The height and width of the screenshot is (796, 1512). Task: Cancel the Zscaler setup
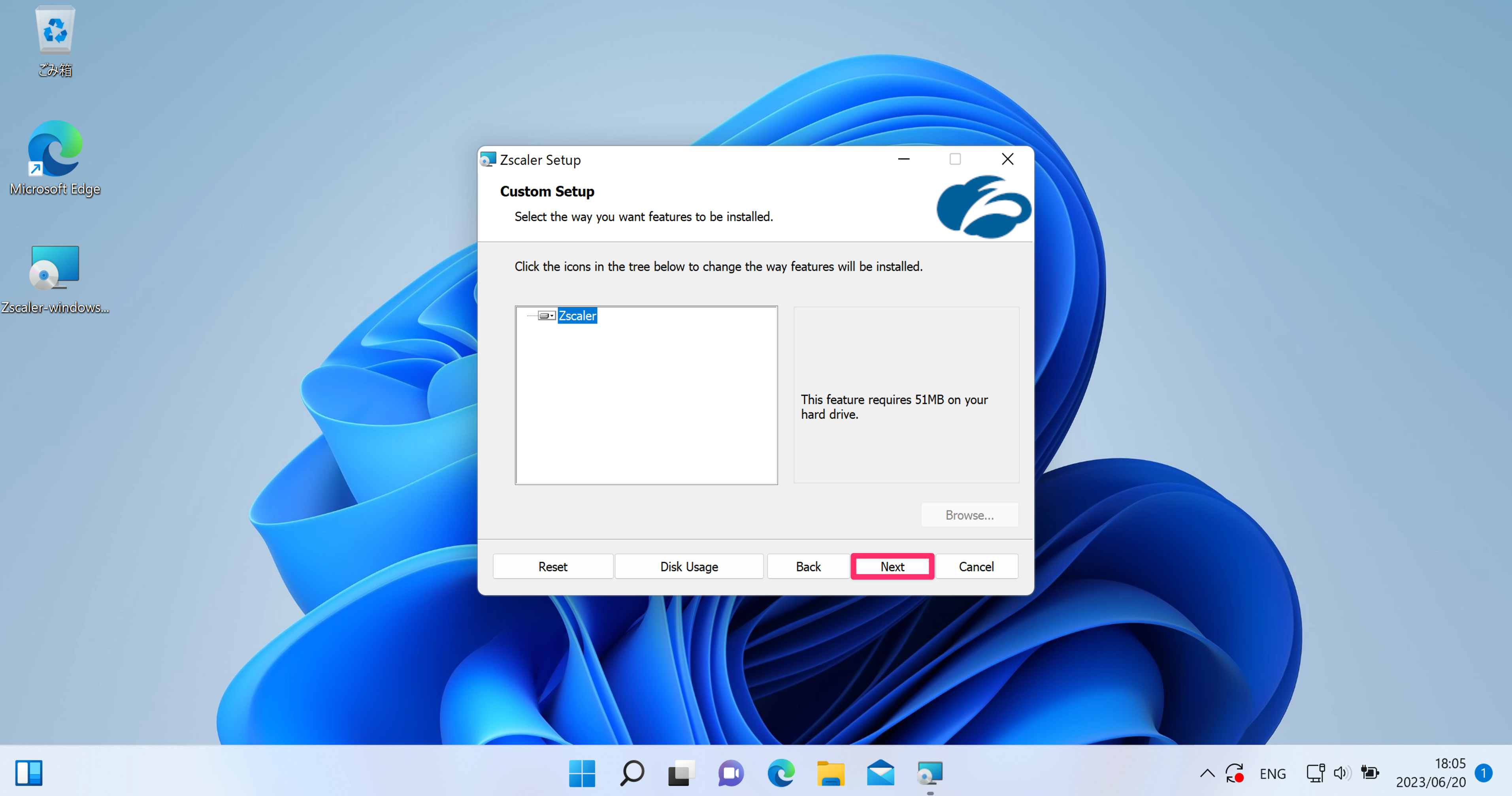coord(976,566)
